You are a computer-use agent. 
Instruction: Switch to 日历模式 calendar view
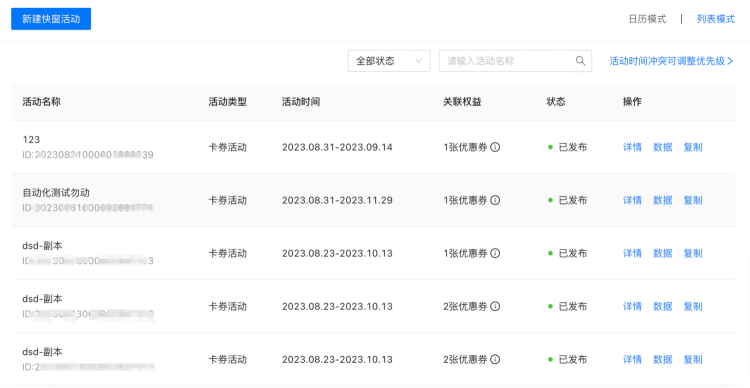tap(647, 20)
